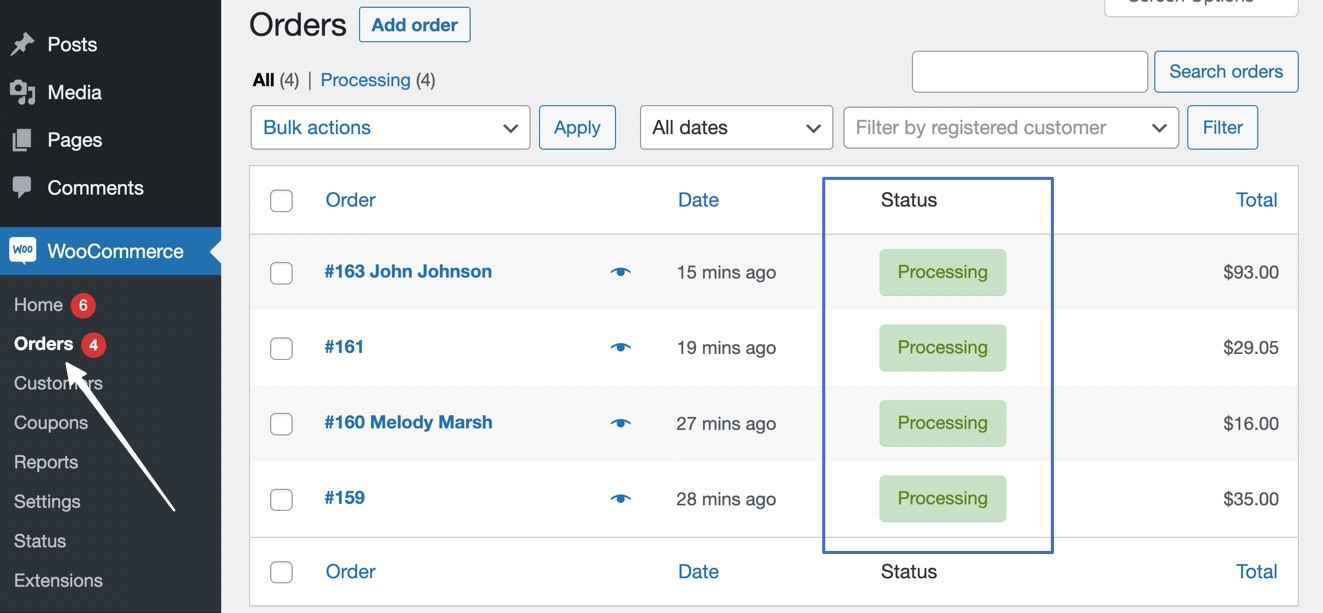Click the red 4 badge beside Orders
This screenshot has width=1323, height=613.
coord(93,345)
